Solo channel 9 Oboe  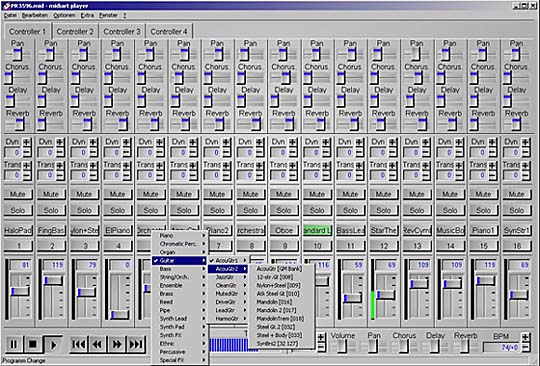[x=284, y=210]
